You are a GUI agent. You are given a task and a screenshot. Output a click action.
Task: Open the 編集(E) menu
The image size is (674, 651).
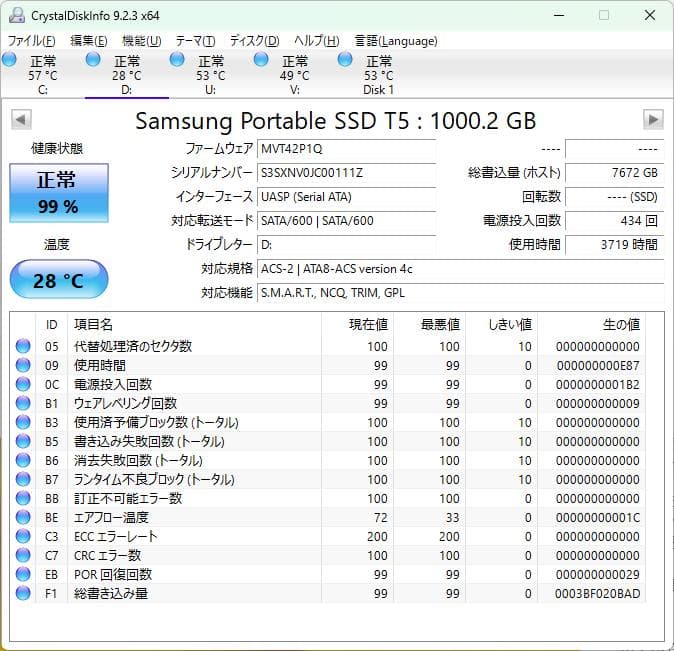pyautogui.click(x=89, y=41)
